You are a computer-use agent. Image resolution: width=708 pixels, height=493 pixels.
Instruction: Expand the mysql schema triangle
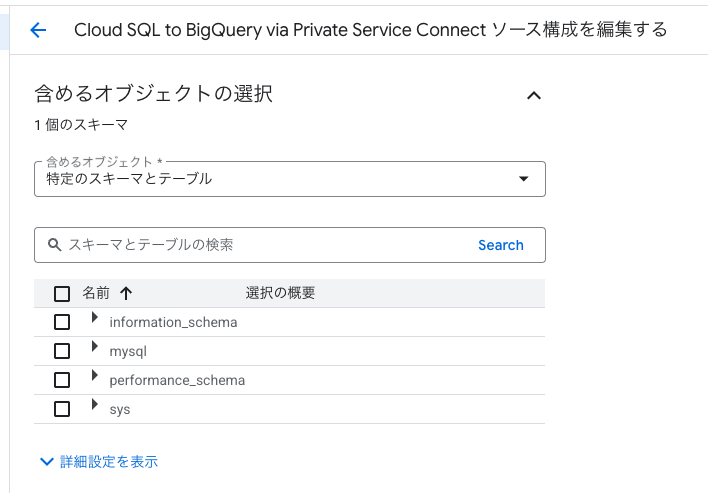94,346
